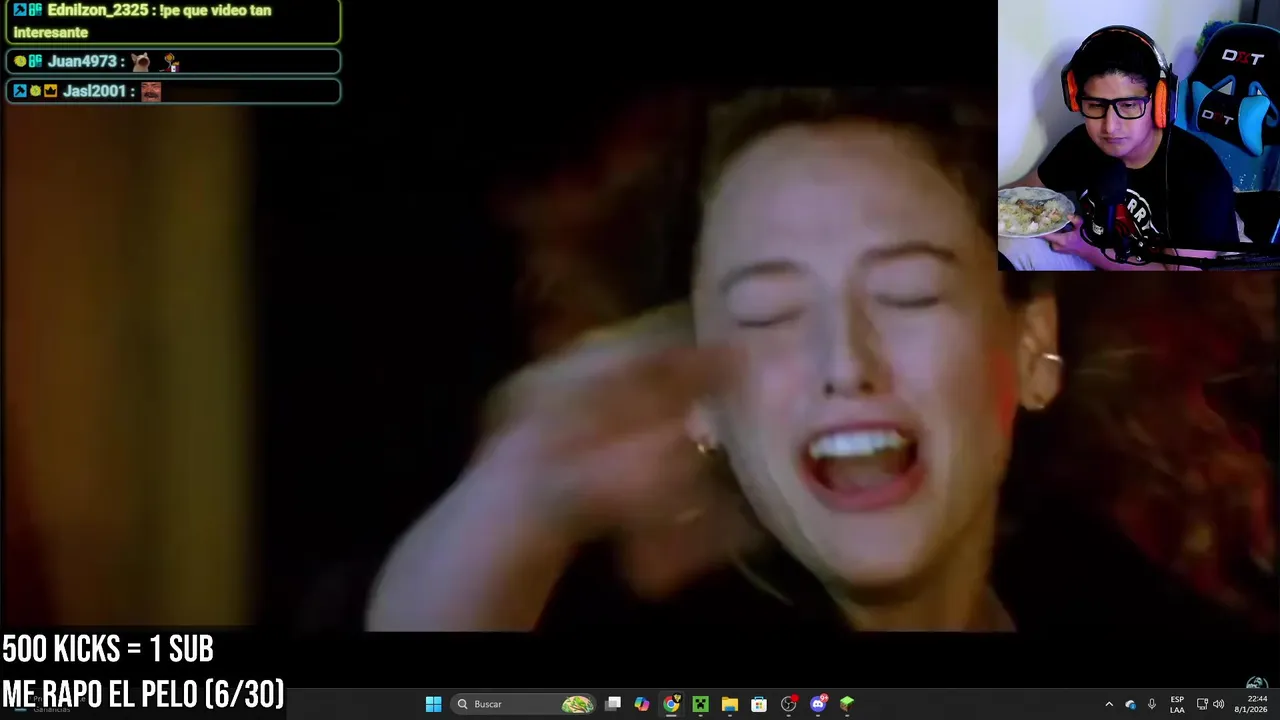1280x720 pixels.
Task: Open Discord from the taskbar
Action: coord(818,704)
